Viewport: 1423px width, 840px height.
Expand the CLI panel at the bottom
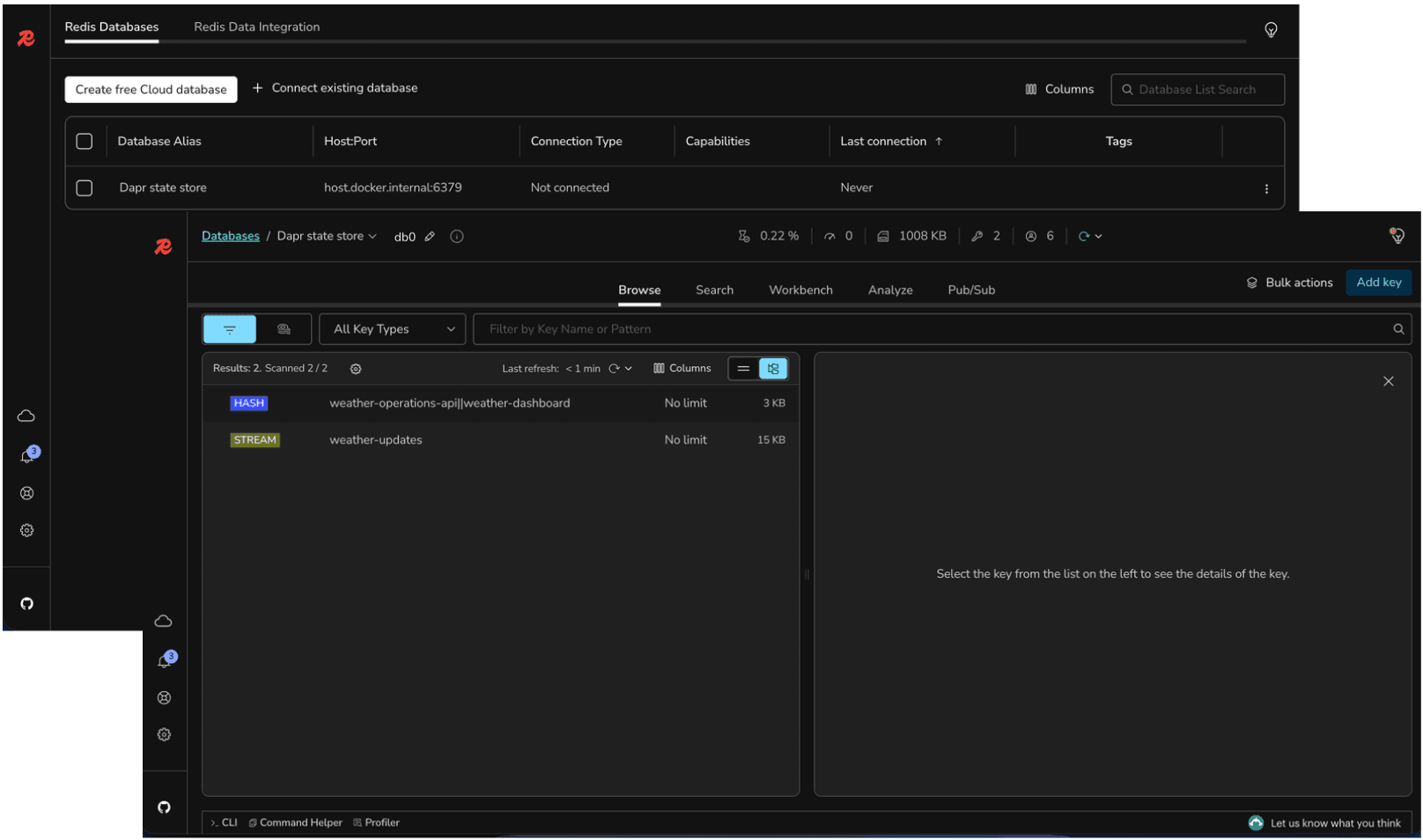click(224, 822)
